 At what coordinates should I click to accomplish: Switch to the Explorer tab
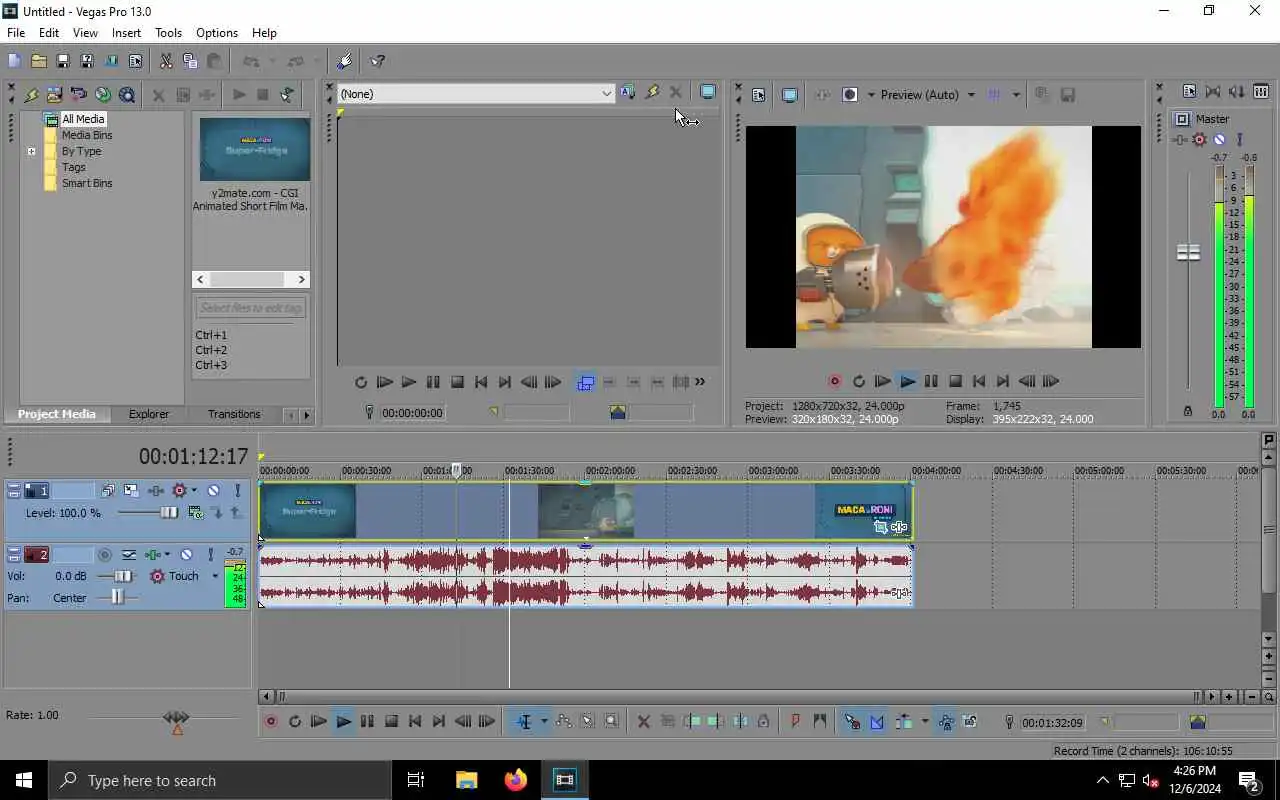149,414
